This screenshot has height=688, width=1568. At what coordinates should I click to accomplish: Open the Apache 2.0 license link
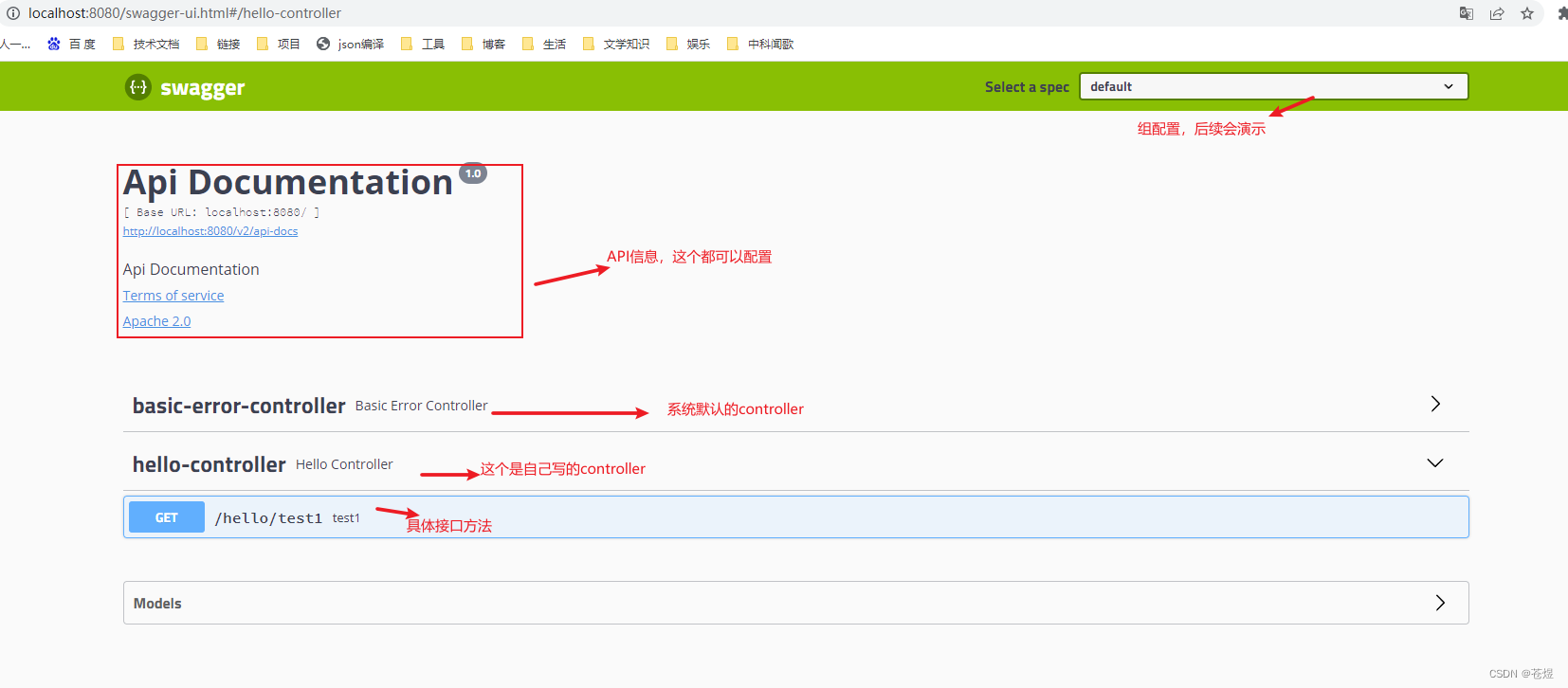(x=156, y=321)
